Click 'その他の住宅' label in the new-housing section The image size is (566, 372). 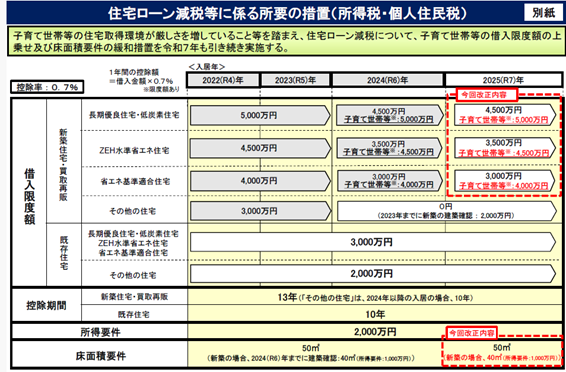point(132,211)
